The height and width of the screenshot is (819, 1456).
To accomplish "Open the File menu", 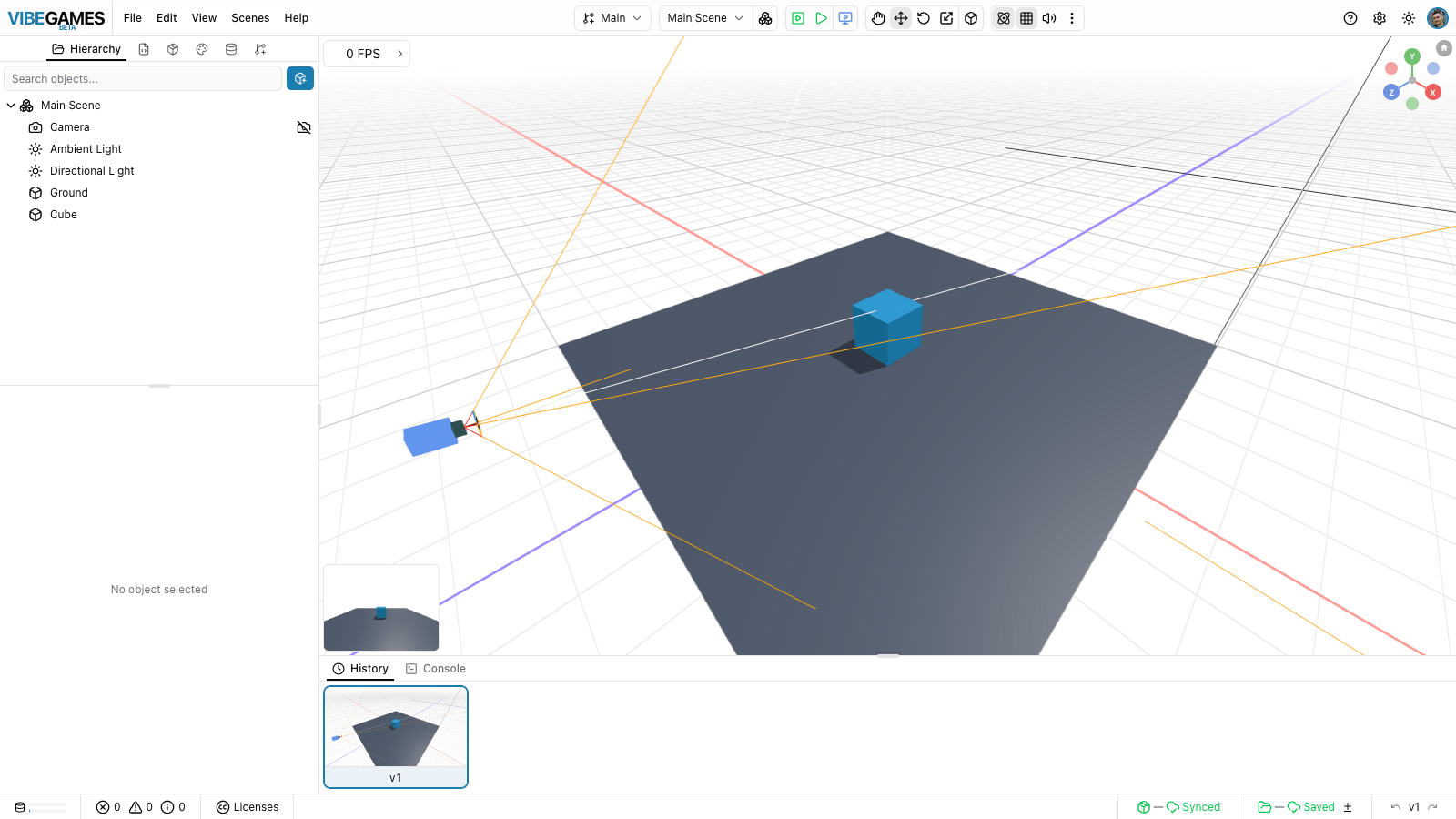I will [133, 18].
